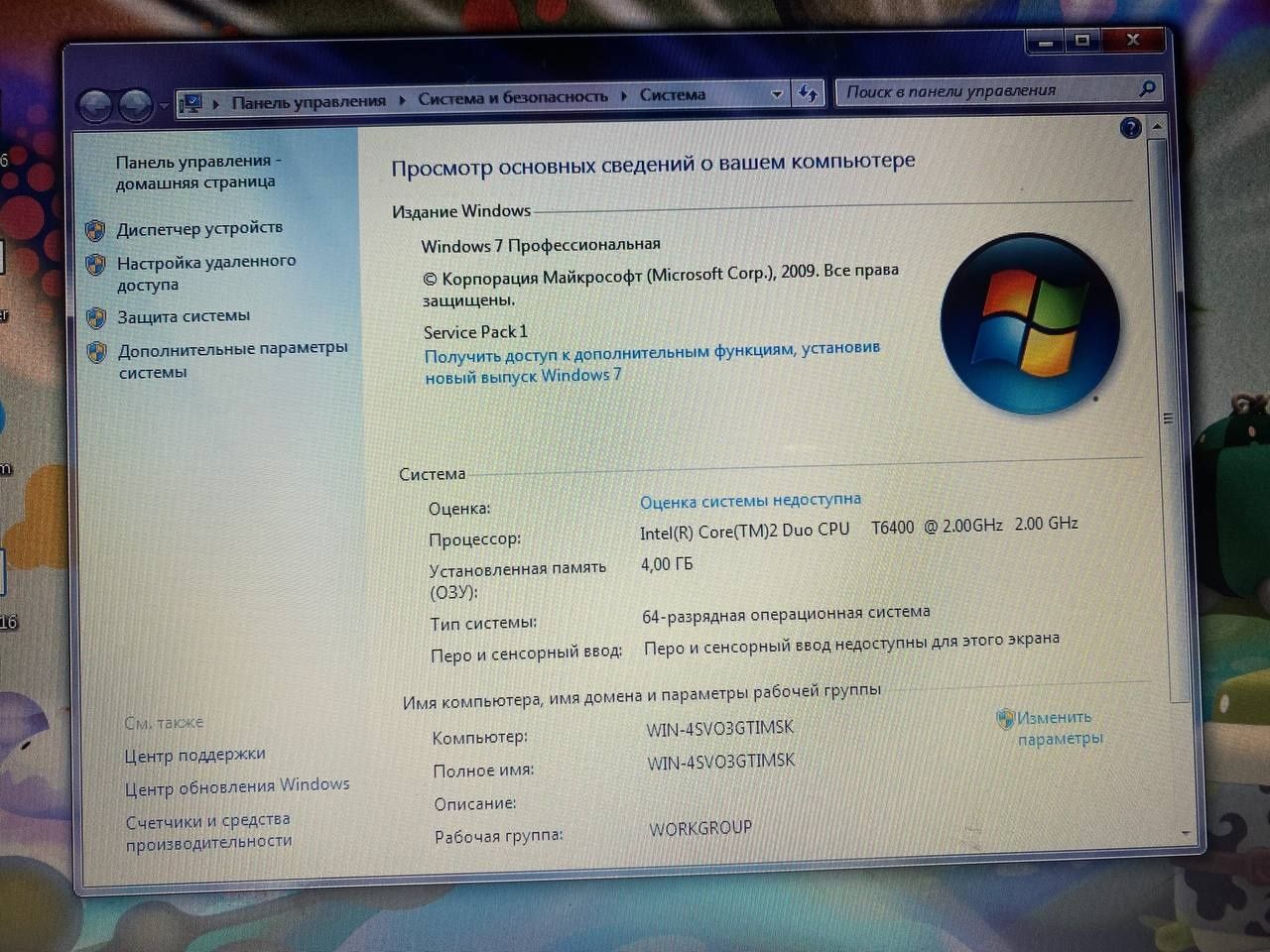Click the search magnifier icon
This screenshot has width=1270, height=952.
coord(1147,88)
